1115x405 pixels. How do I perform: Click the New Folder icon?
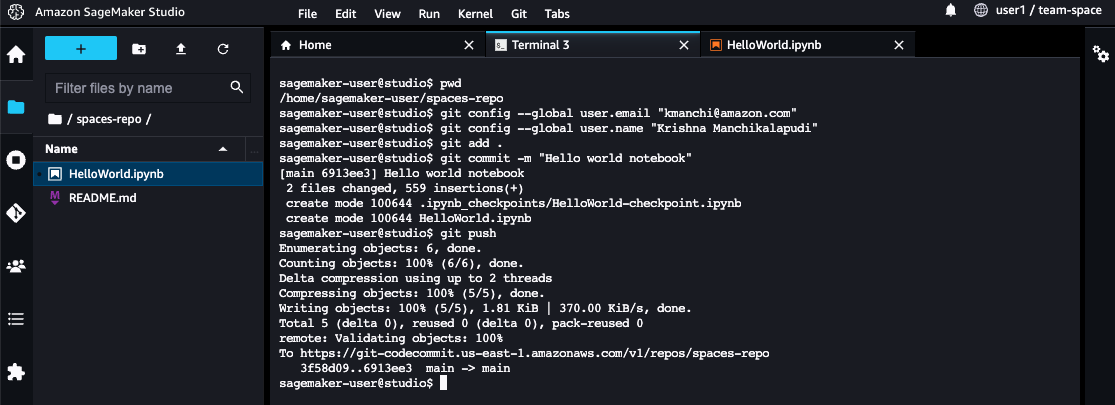pos(139,48)
